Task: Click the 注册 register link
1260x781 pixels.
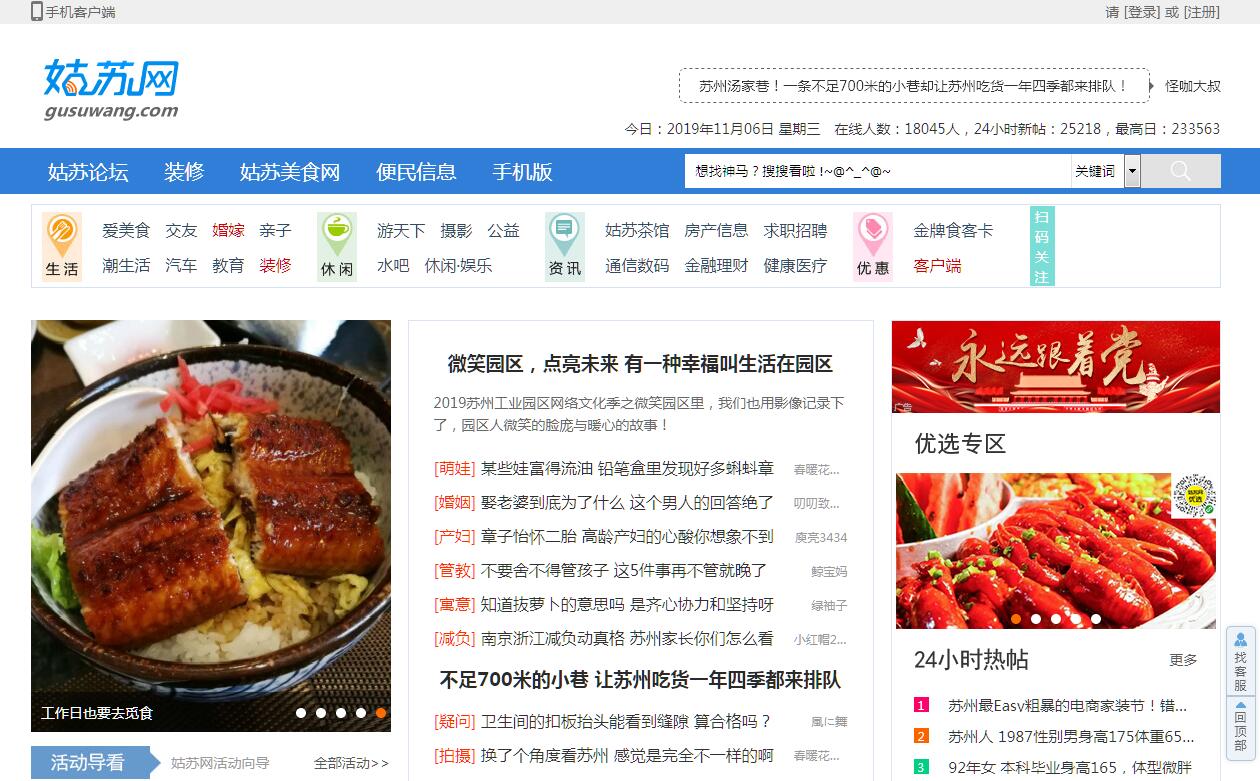Action: tap(1202, 12)
